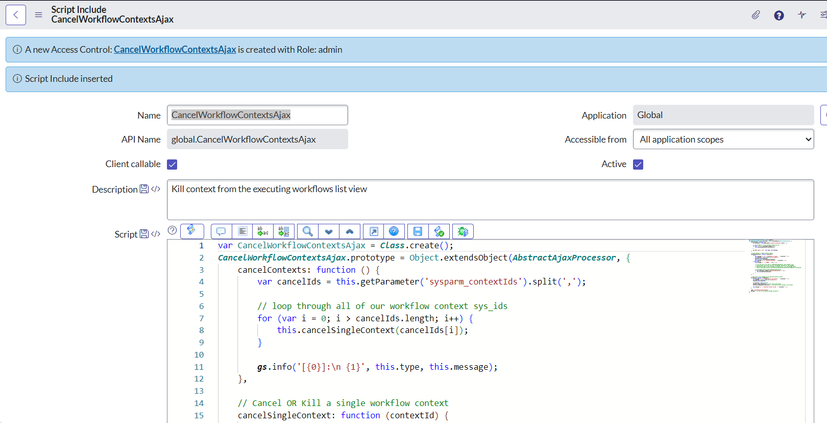Click the syntax check icon with green mark
The height and width of the screenshot is (423, 827).
pyautogui.click(x=439, y=231)
